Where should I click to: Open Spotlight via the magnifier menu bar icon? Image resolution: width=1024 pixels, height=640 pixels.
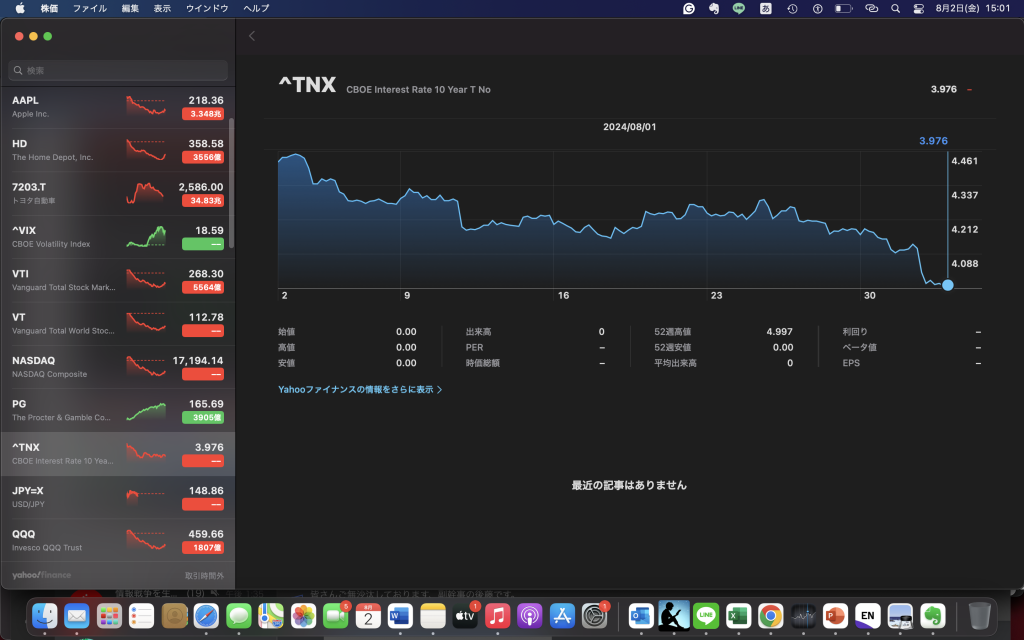896,8
